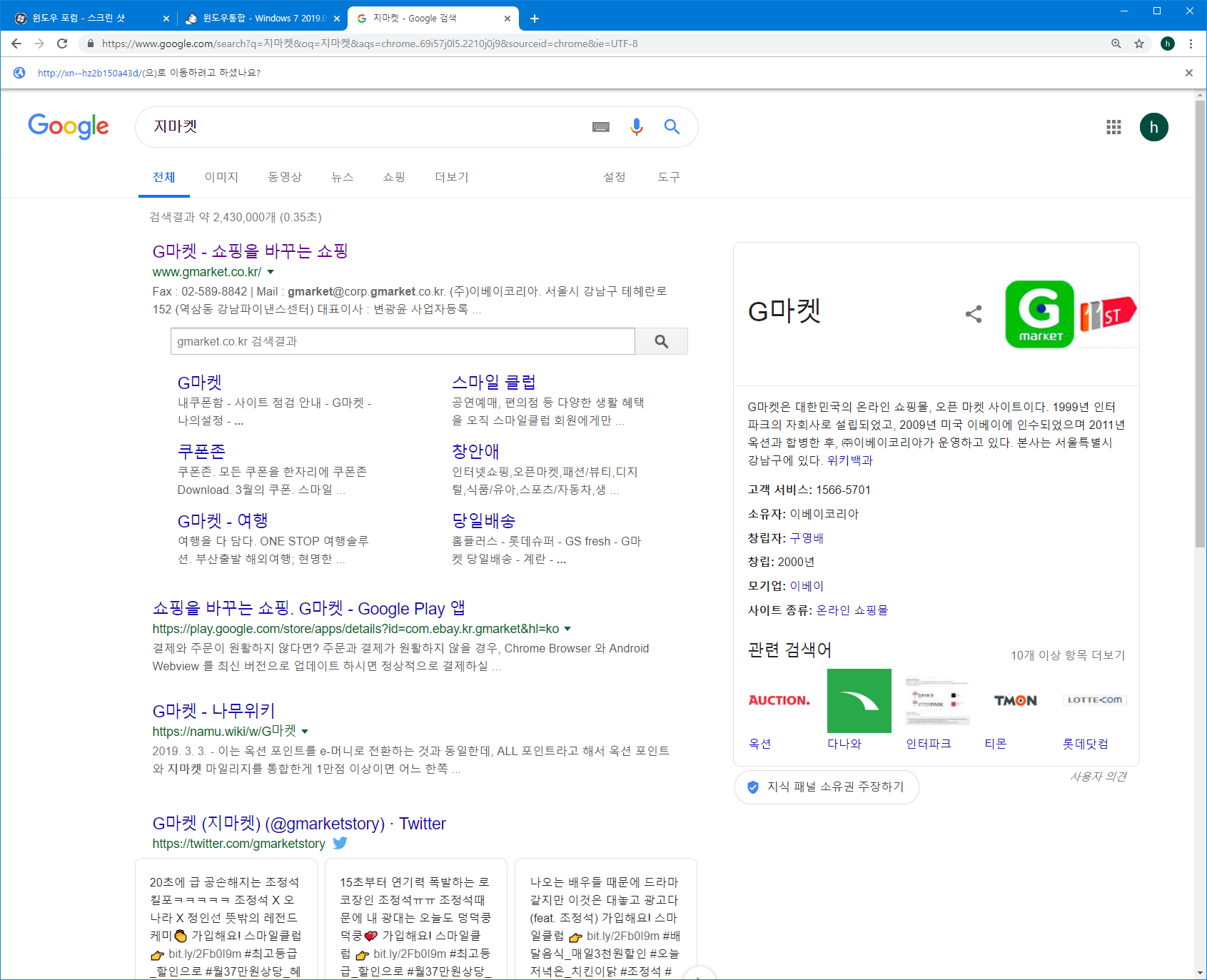Viewport: 1207px width, 980px height.
Task: Click the Chrome address bar URL
Action: 370,44
